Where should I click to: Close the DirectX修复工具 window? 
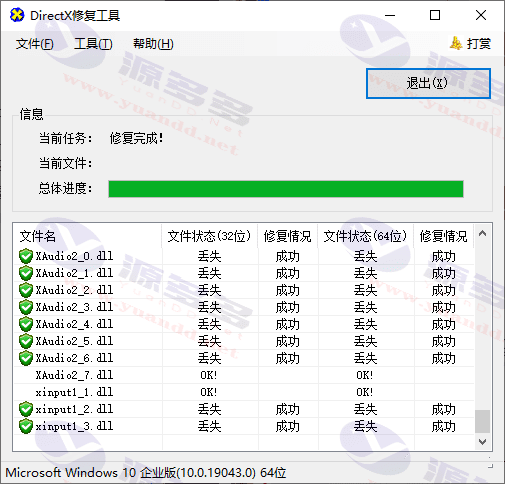pyautogui.click(x=481, y=15)
